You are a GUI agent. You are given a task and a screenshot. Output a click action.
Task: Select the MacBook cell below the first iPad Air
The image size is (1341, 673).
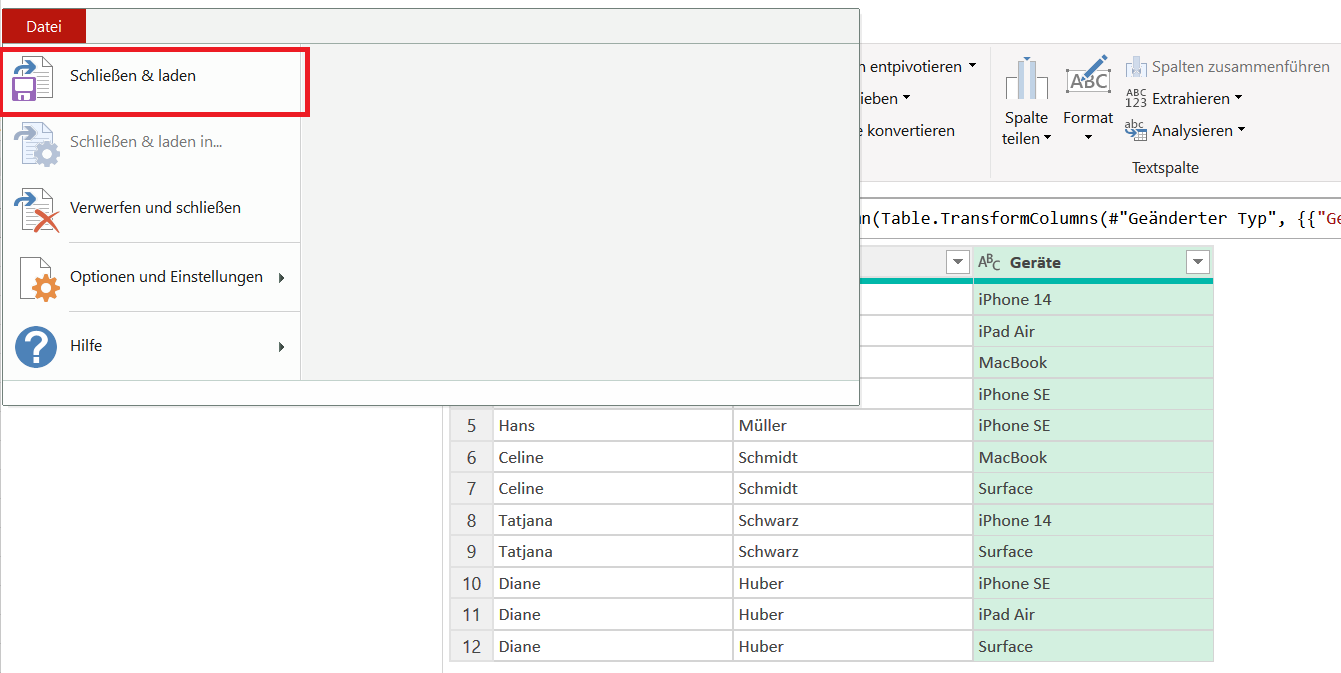point(1093,363)
